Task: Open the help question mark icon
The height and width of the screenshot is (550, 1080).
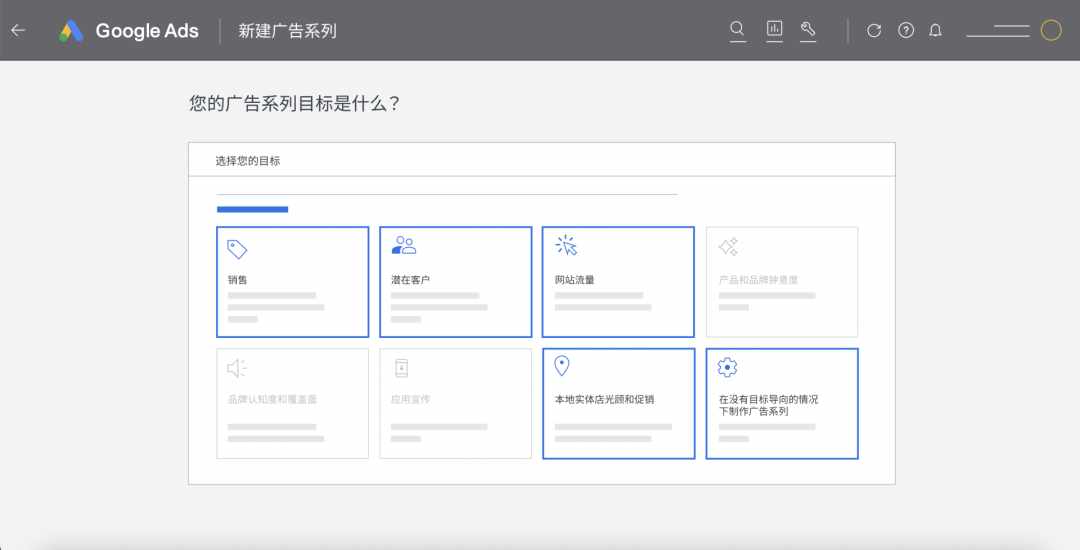Action: point(906,30)
